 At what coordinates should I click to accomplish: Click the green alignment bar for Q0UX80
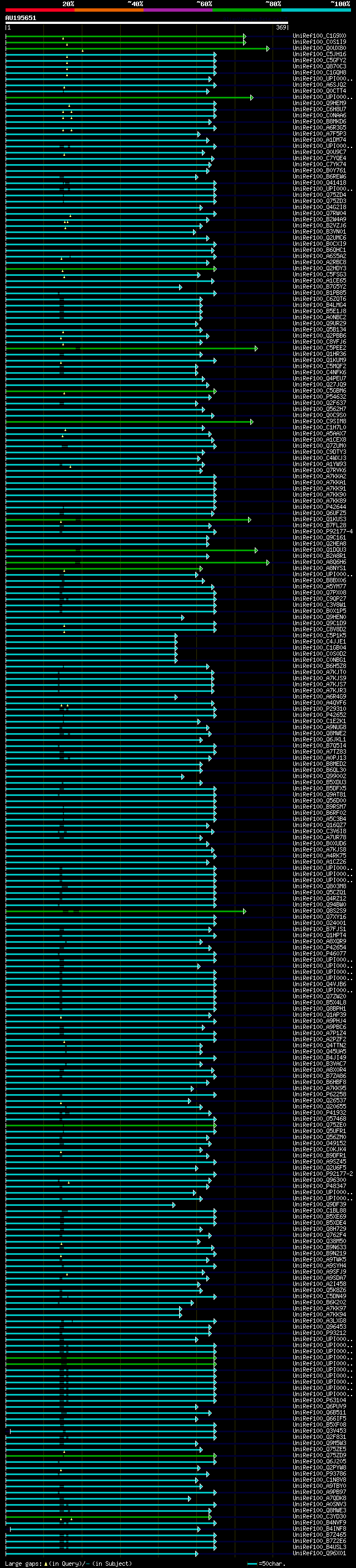tap(137, 48)
